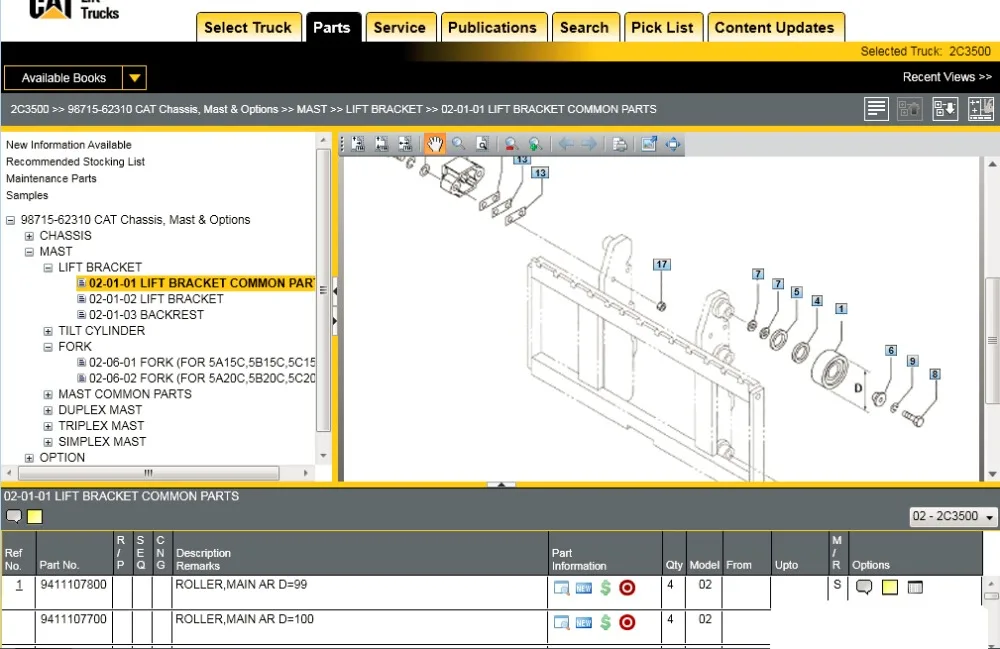Switch to the Select Truck tab
This screenshot has width=1000, height=649.
(x=249, y=27)
